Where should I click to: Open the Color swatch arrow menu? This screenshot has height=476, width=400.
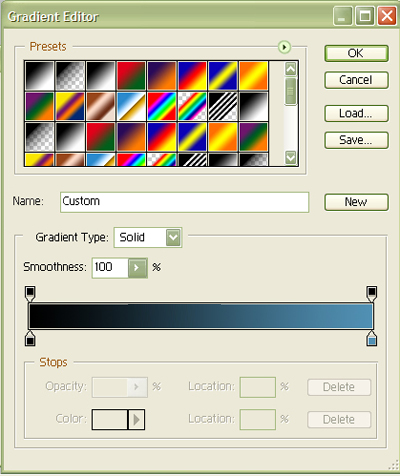pyautogui.click(x=136, y=420)
